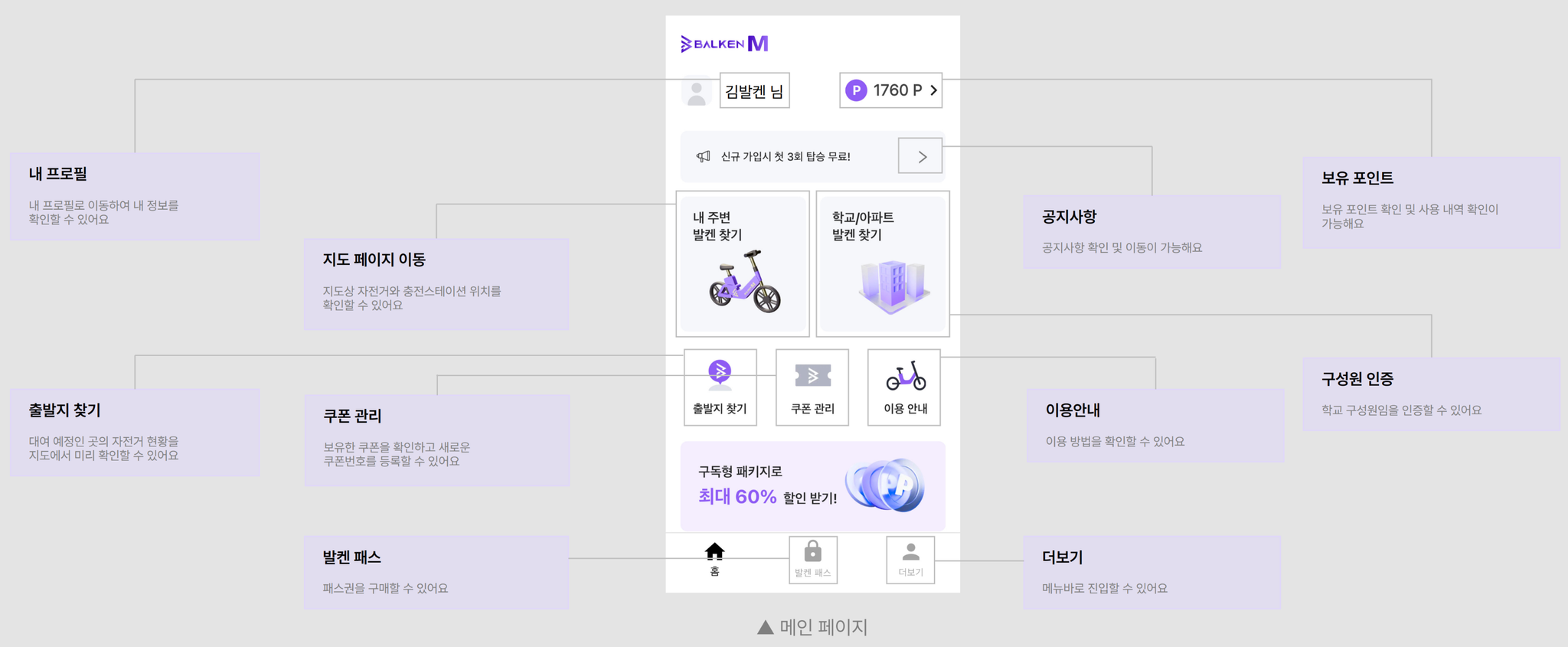
Task: Tap the purple P point icon
Action: tap(856, 90)
